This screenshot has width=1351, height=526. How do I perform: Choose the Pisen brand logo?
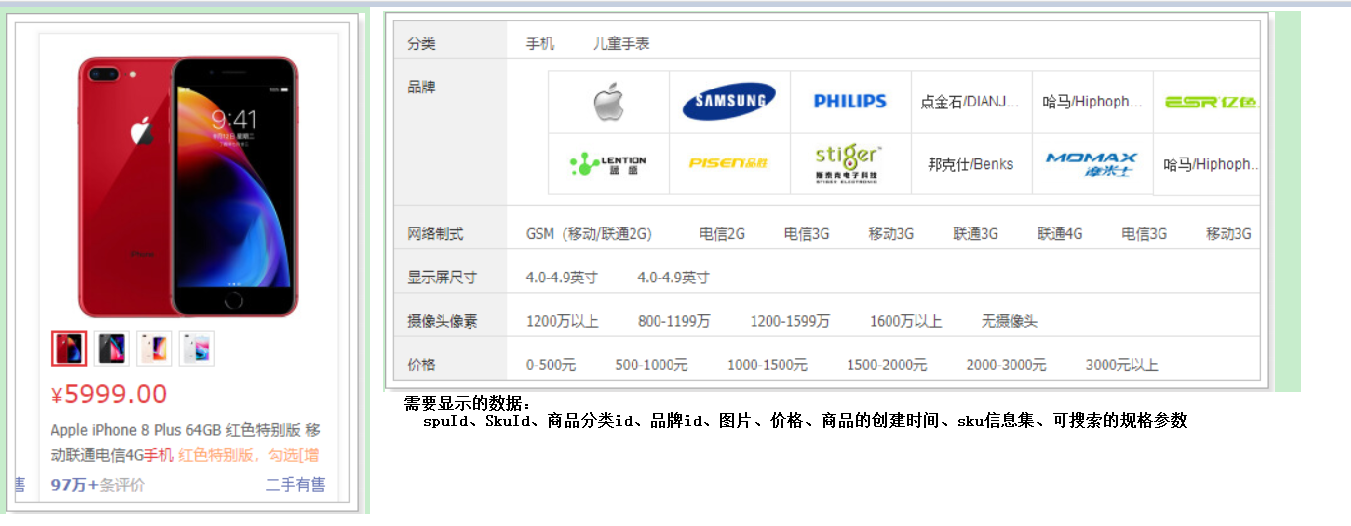pos(728,163)
